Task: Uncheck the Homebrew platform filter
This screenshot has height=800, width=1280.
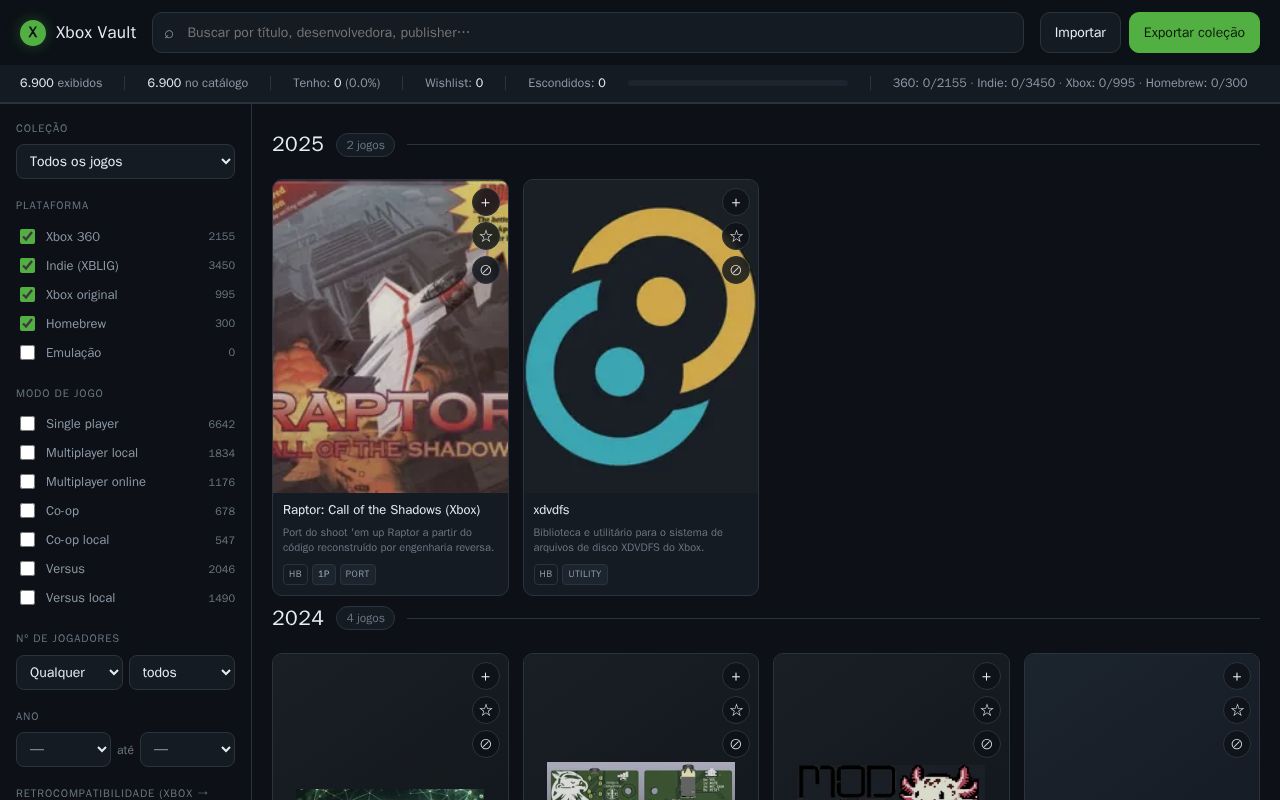Action: coord(28,324)
